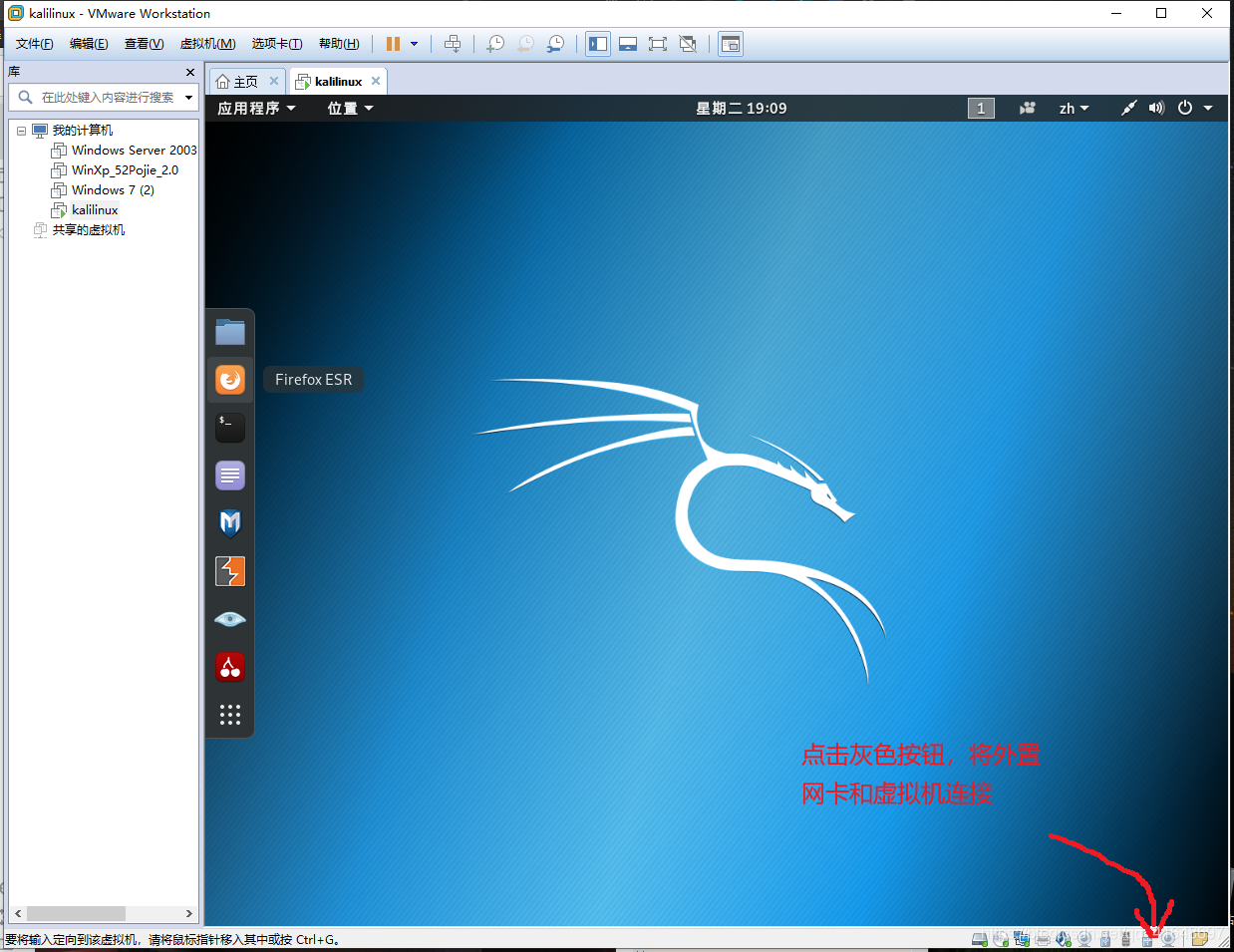1234x952 pixels.
Task: Click the clock 星期二 19:09 in Kali panel
Action: pyautogui.click(x=742, y=108)
